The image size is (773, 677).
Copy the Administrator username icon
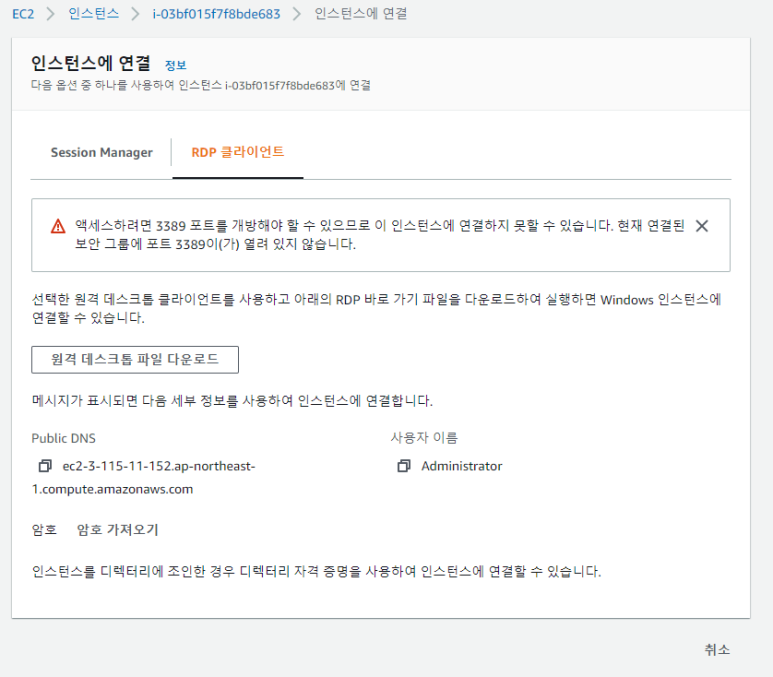coord(404,465)
